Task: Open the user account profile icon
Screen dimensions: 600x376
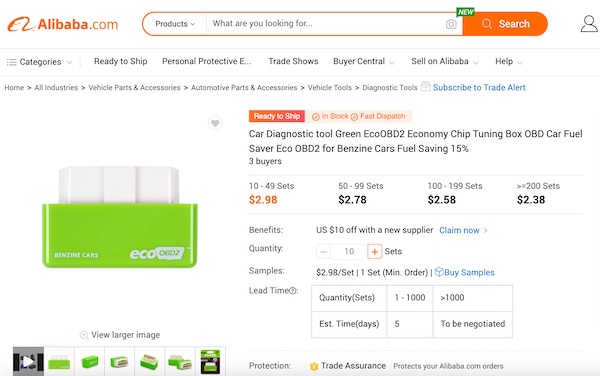Action: coord(589,24)
